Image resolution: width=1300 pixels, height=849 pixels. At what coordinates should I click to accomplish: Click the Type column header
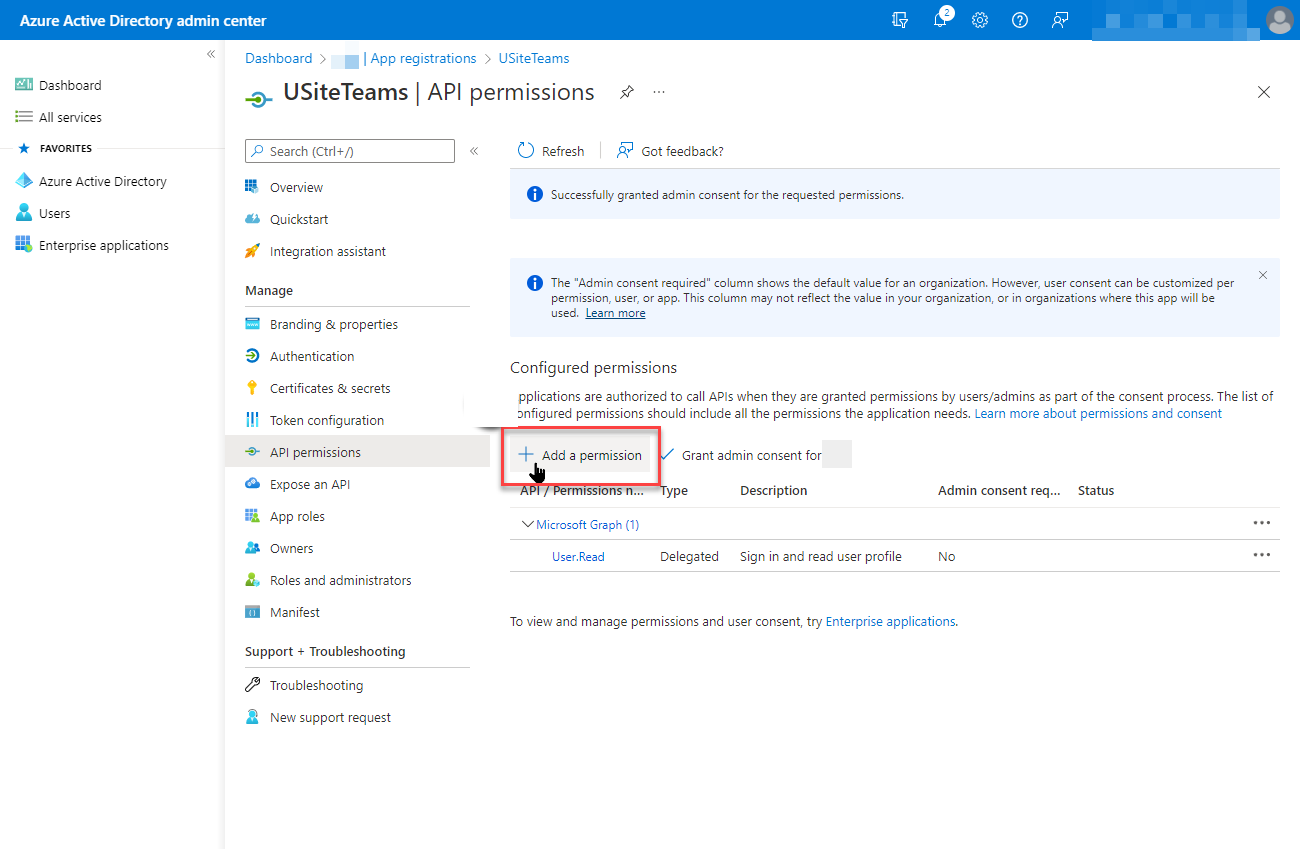point(674,490)
